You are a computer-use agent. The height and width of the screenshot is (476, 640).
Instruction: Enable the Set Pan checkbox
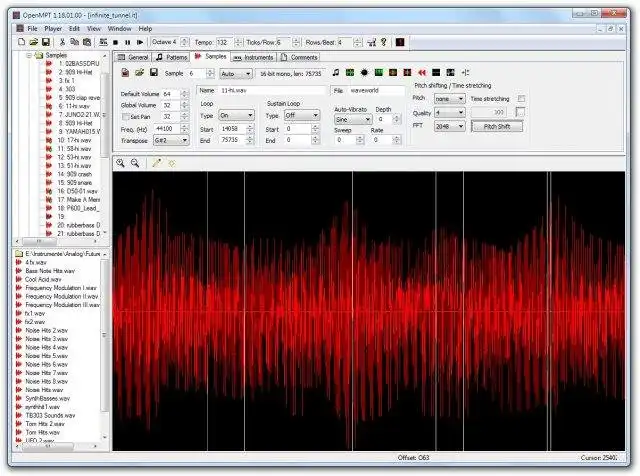pos(126,117)
